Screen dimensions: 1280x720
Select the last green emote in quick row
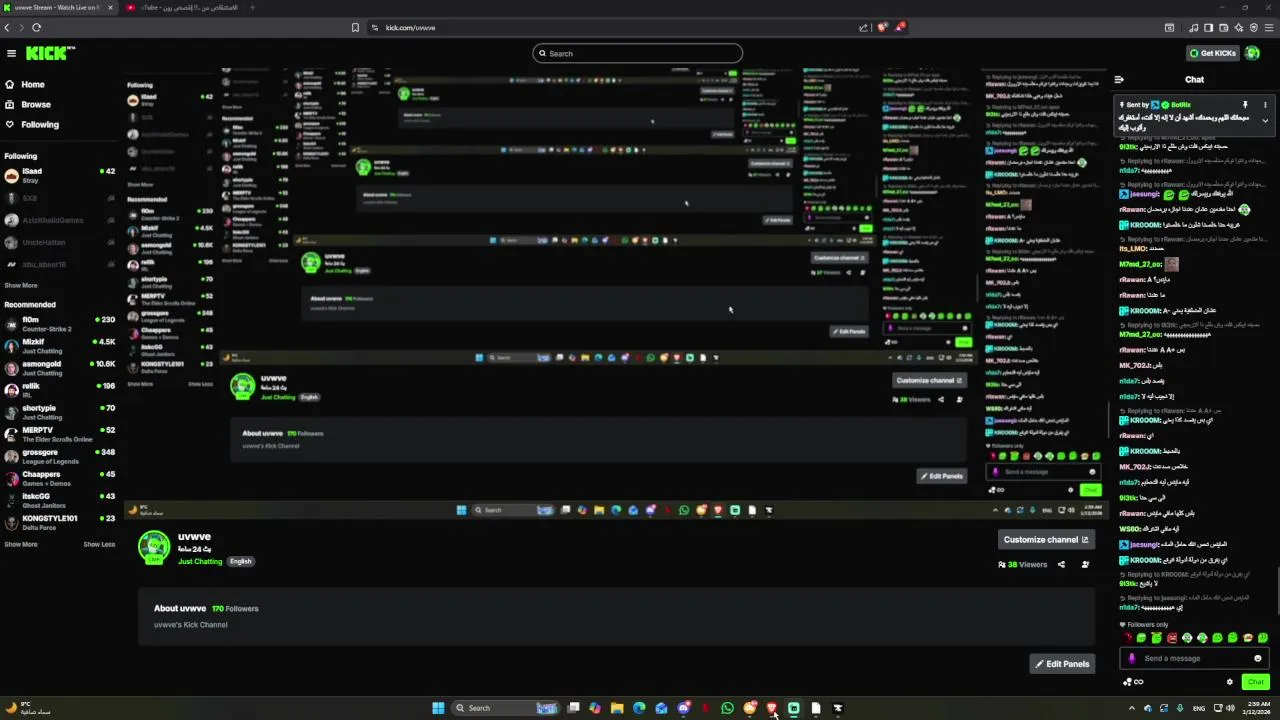[1263, 638]
